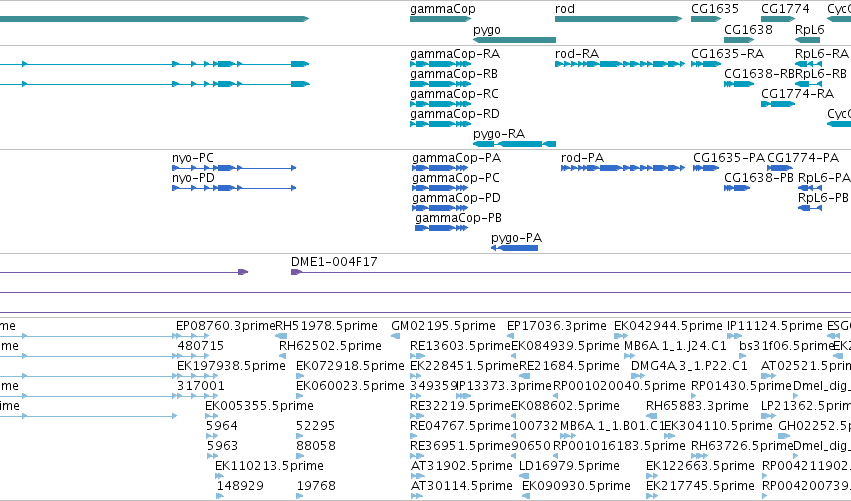The width and height of the screenshot is (851, 501).
Task: Select the CG1638-PB label
Action: click(759, 178)
